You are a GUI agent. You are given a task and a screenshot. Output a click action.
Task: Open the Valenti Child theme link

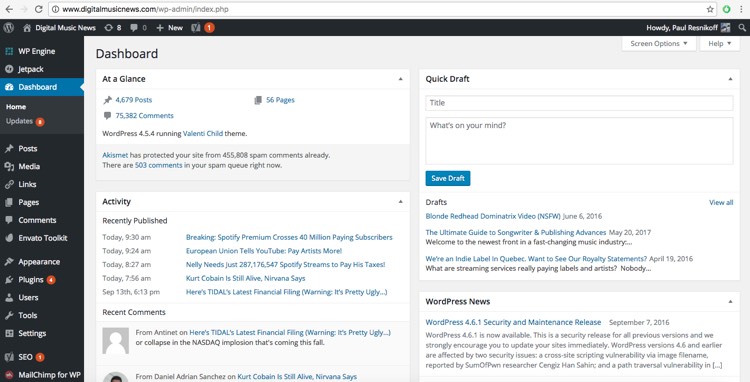203,134
